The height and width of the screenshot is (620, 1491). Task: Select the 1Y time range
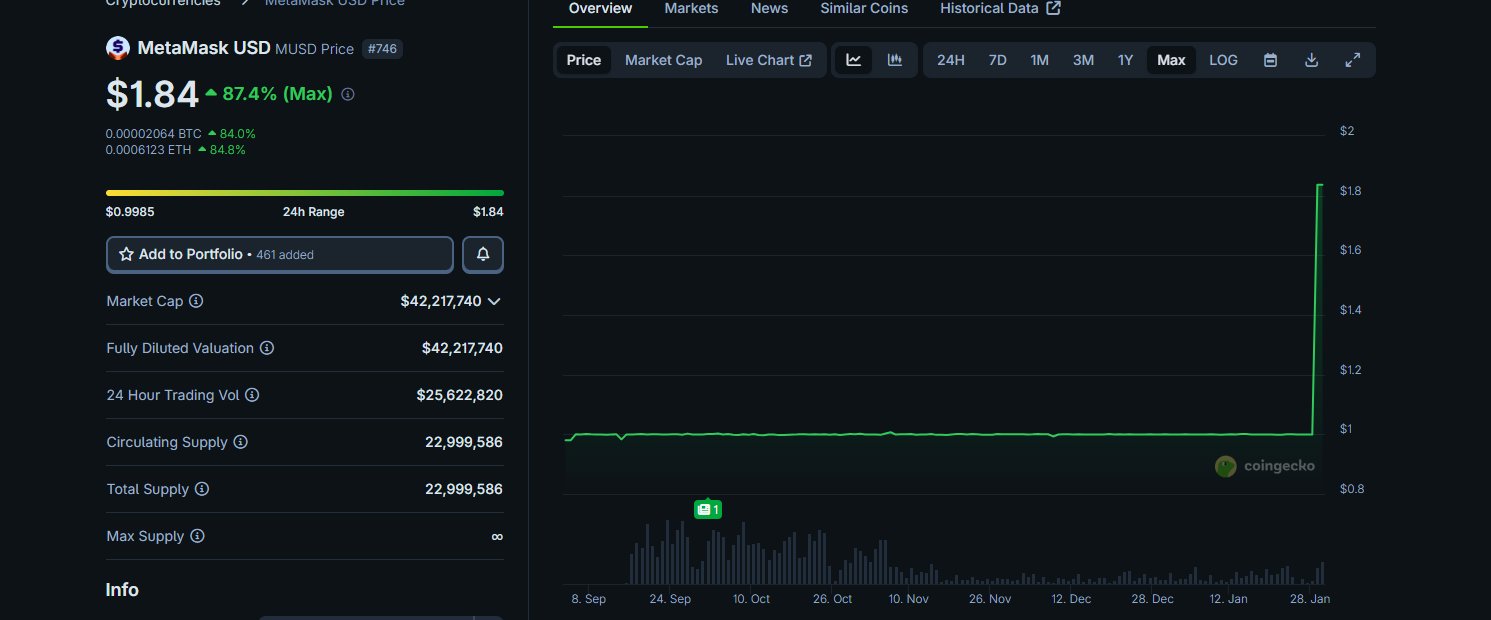1125,60
